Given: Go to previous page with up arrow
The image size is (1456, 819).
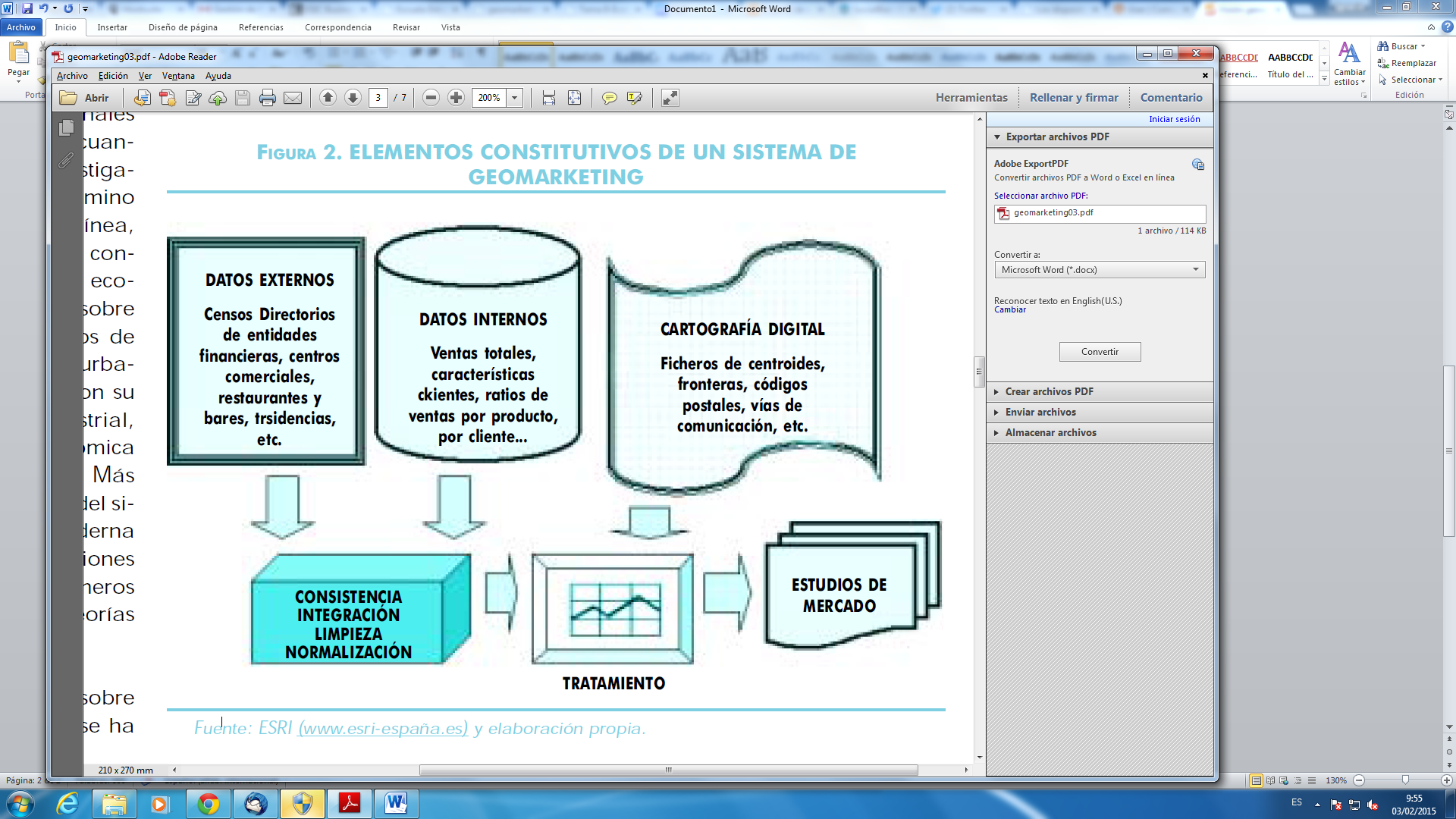Looking at the screenshot, I should [328, 98].
